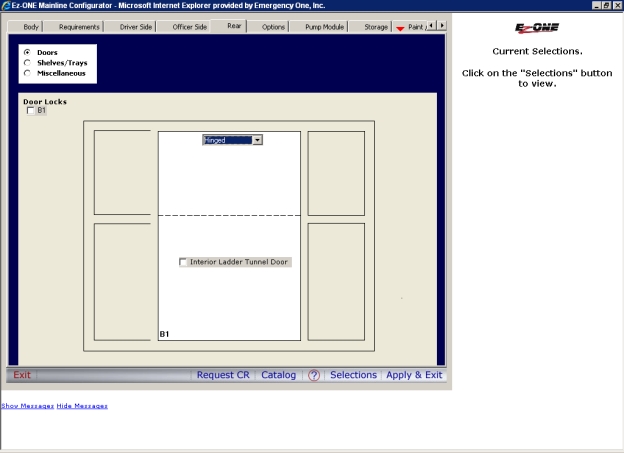624x453 pixels.
Task: Switch to the Storage tab
Action: point(376,27)
